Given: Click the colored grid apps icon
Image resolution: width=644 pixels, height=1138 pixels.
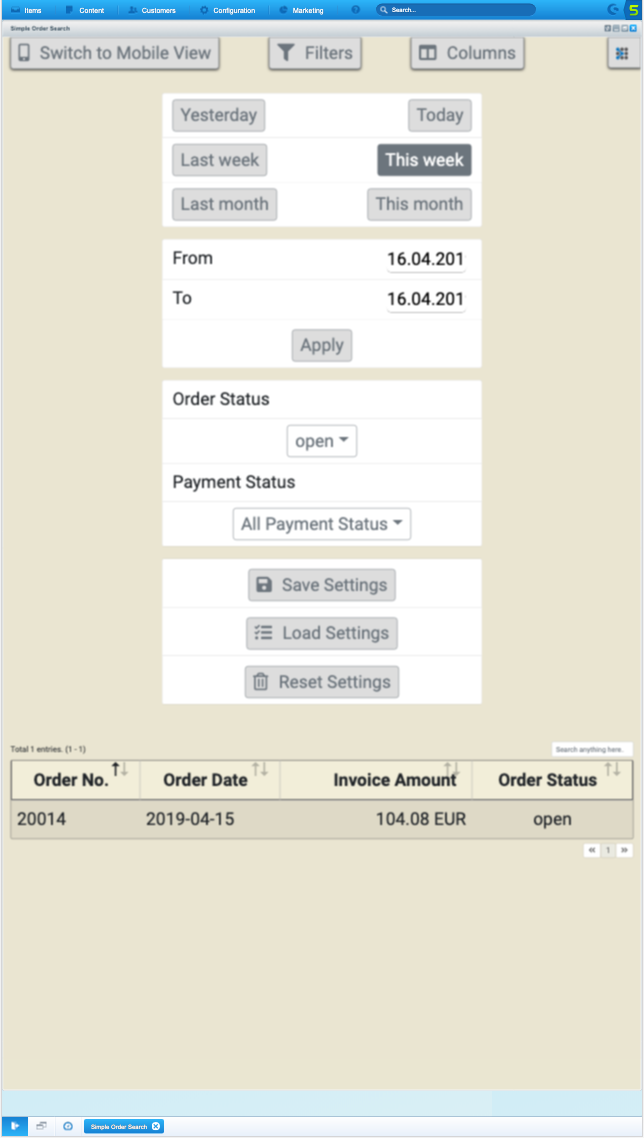Looking at the screenshot, I should (x=623, y=53).
